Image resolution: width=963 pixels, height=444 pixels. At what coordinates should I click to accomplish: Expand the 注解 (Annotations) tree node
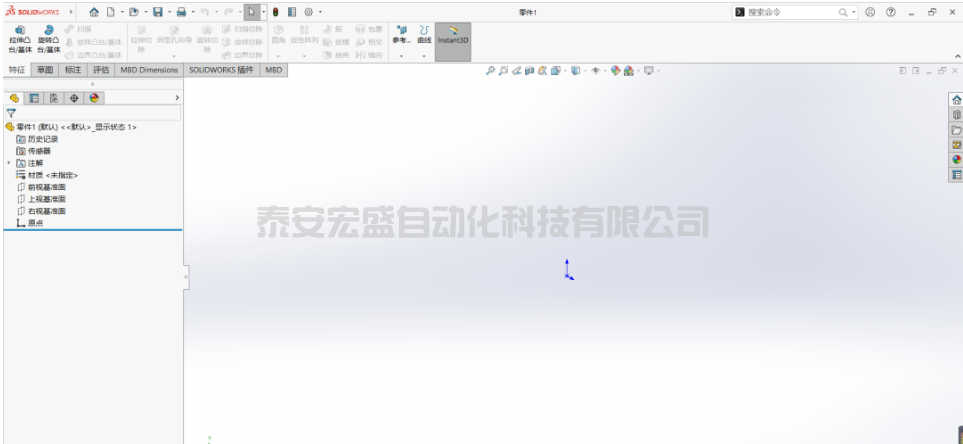pos(9,163)
